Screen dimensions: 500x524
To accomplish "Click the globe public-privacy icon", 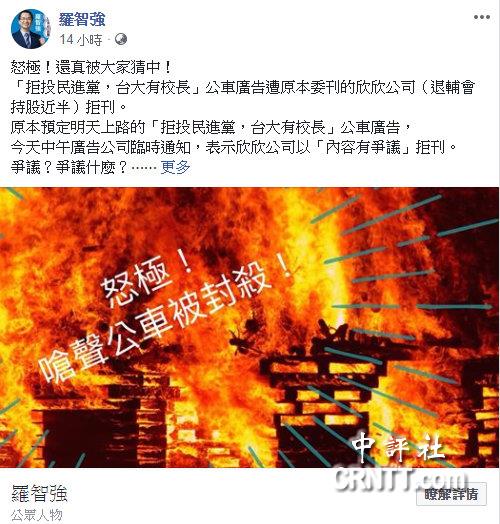I will pyautogui.click(x=121, y=39).
